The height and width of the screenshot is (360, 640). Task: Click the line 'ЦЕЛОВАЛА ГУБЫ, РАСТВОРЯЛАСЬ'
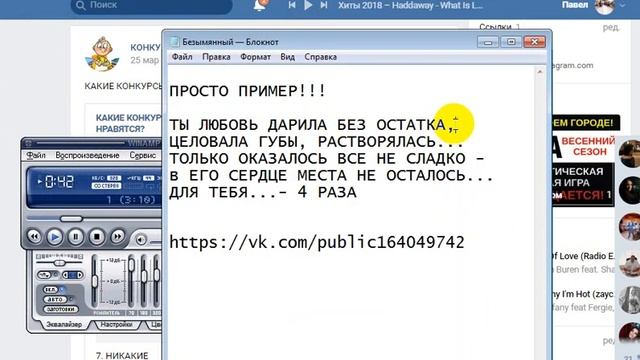click(316, 142)
